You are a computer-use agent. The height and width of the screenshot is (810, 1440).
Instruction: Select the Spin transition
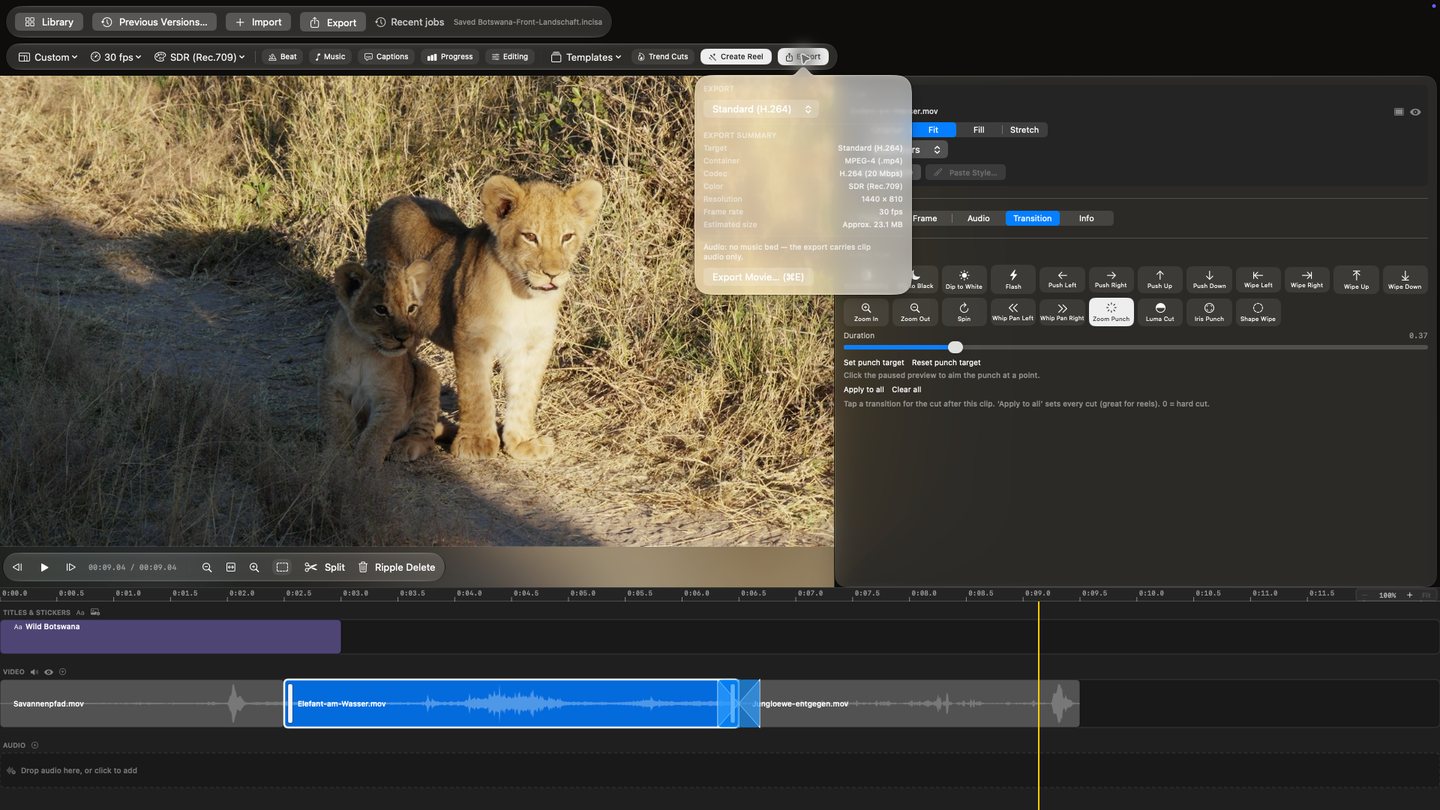click(x=964, y=312)
